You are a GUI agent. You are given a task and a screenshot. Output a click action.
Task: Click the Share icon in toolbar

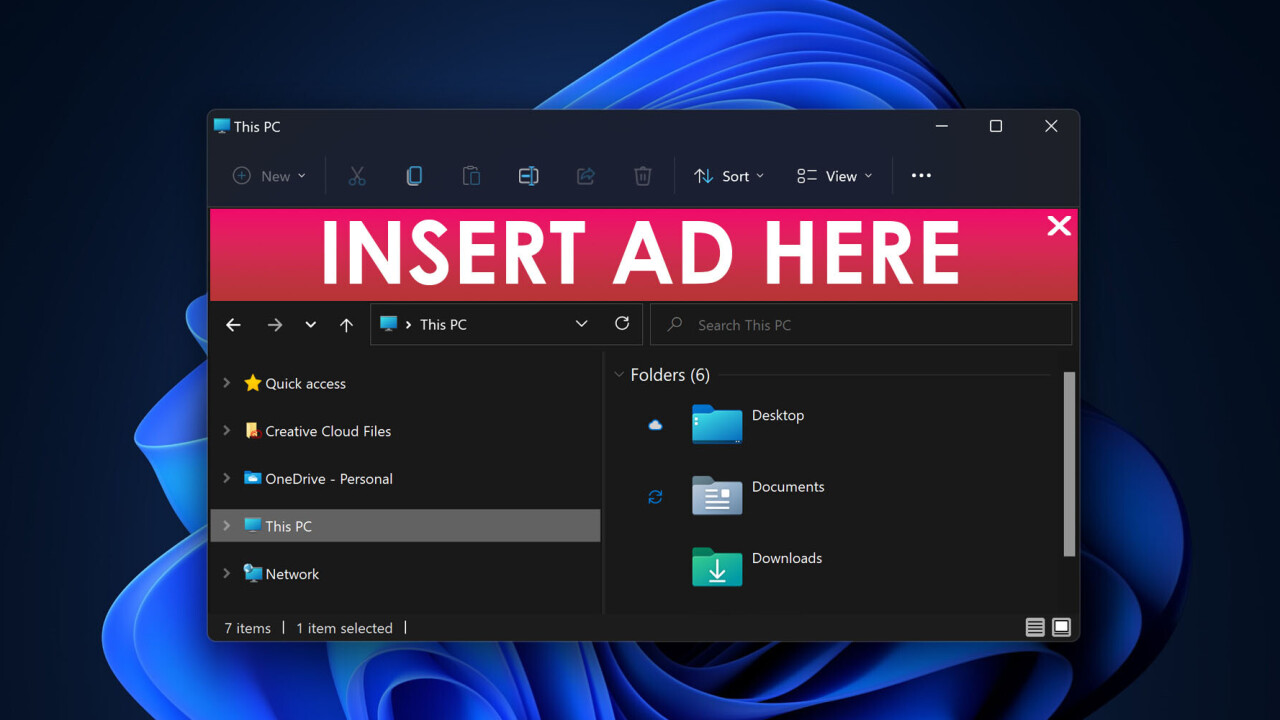coord(586,176)
